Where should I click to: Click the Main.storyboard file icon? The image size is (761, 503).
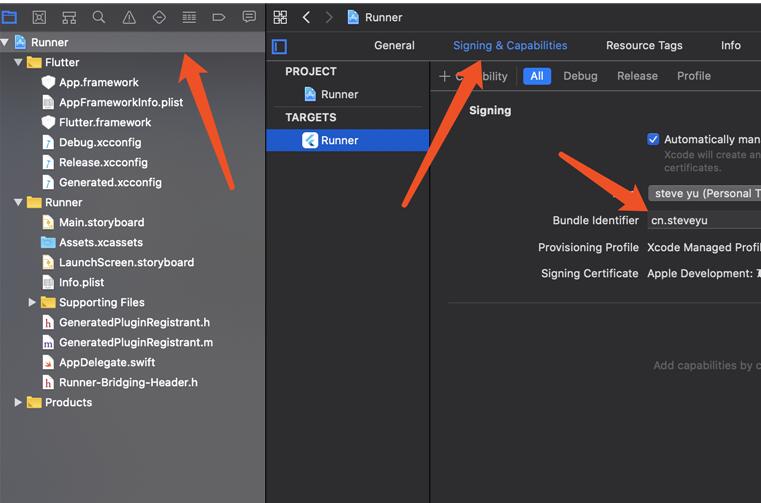(48, 222)
